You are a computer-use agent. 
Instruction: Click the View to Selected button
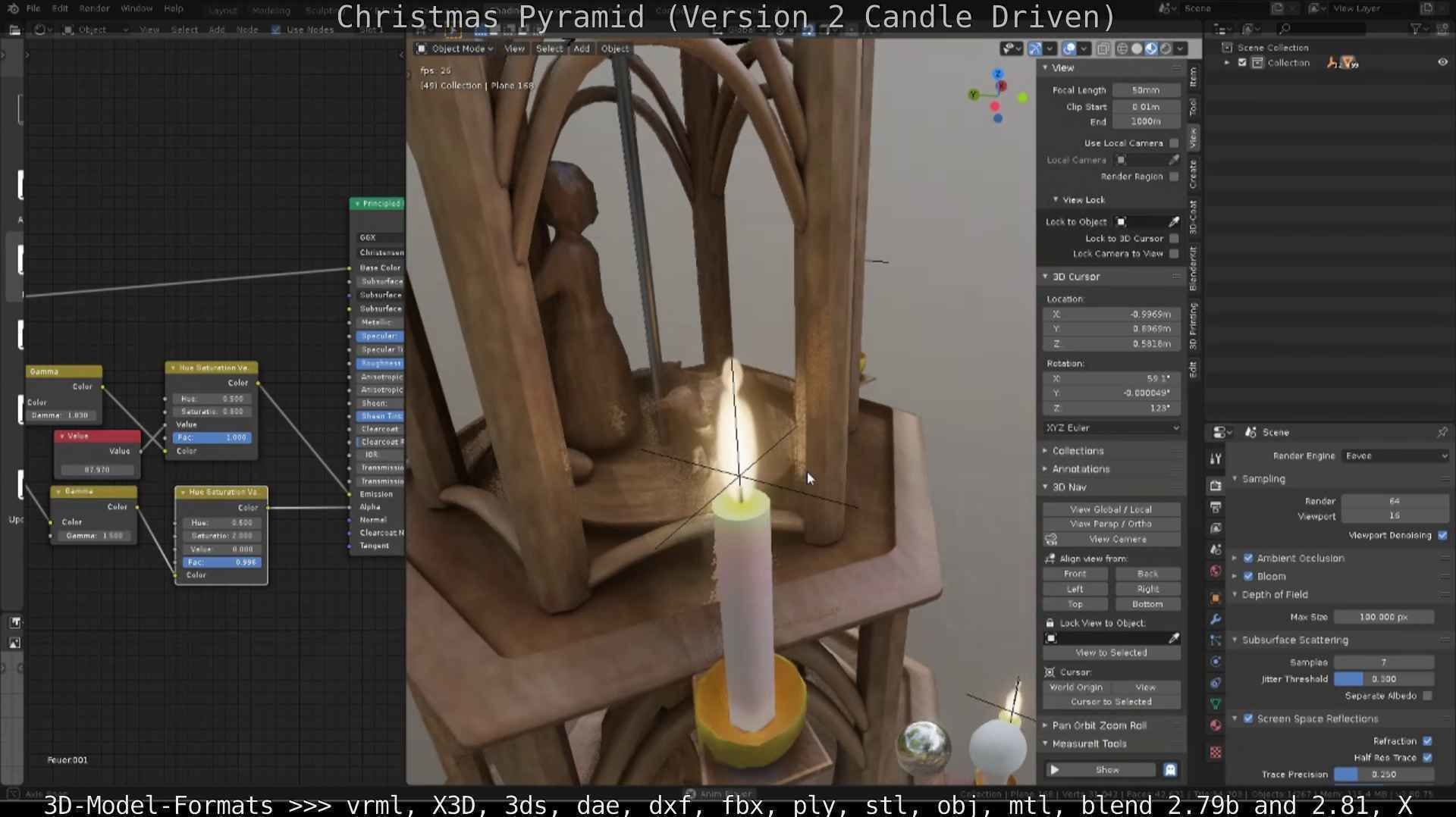coord(1111,653)
